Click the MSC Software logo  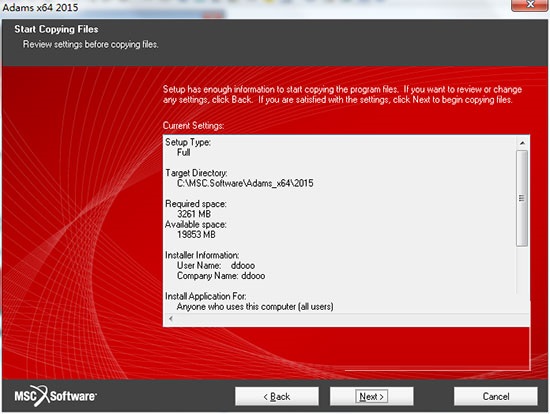tap(55, 396)
